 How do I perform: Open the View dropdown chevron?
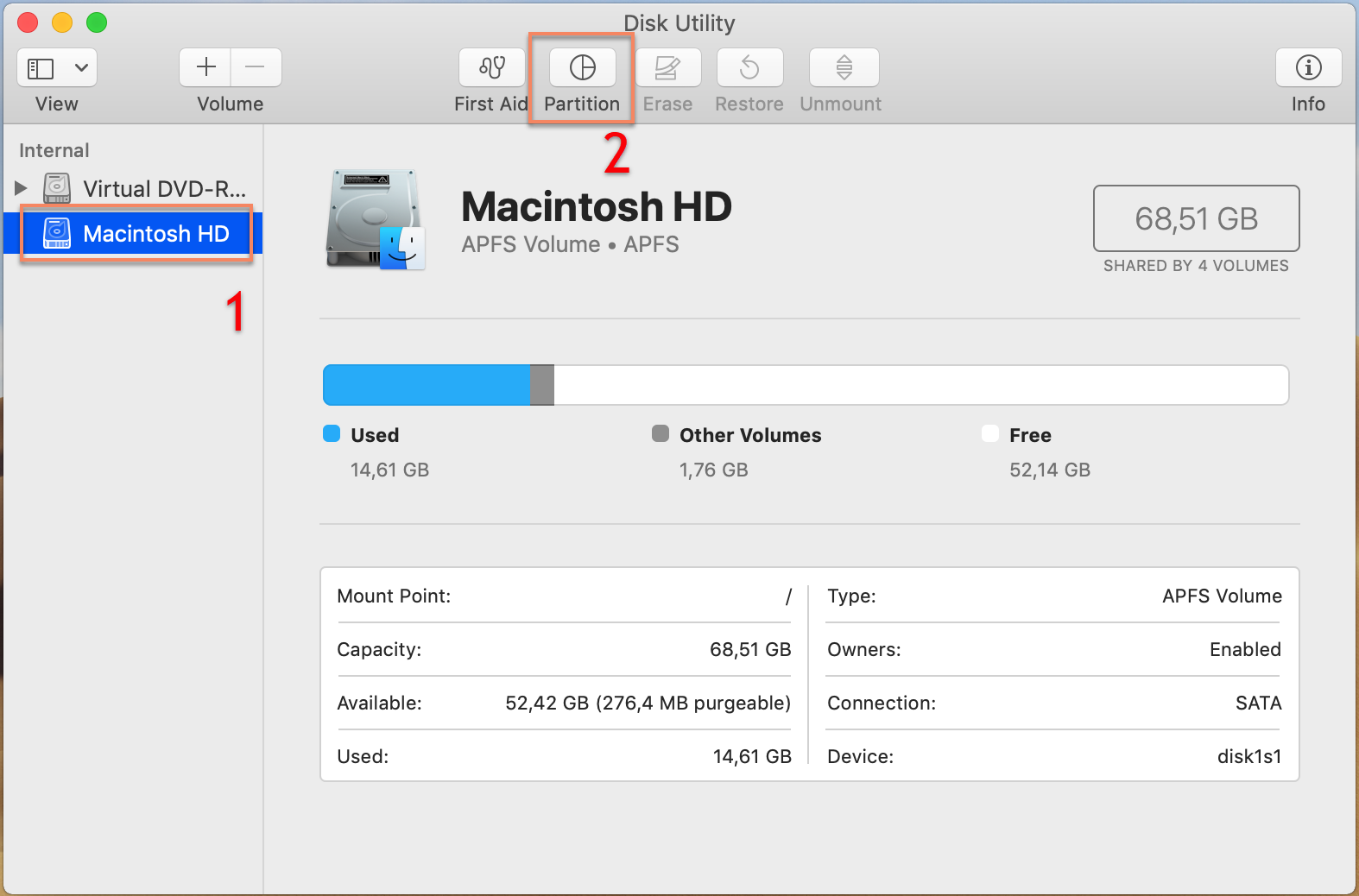[81, 67]
